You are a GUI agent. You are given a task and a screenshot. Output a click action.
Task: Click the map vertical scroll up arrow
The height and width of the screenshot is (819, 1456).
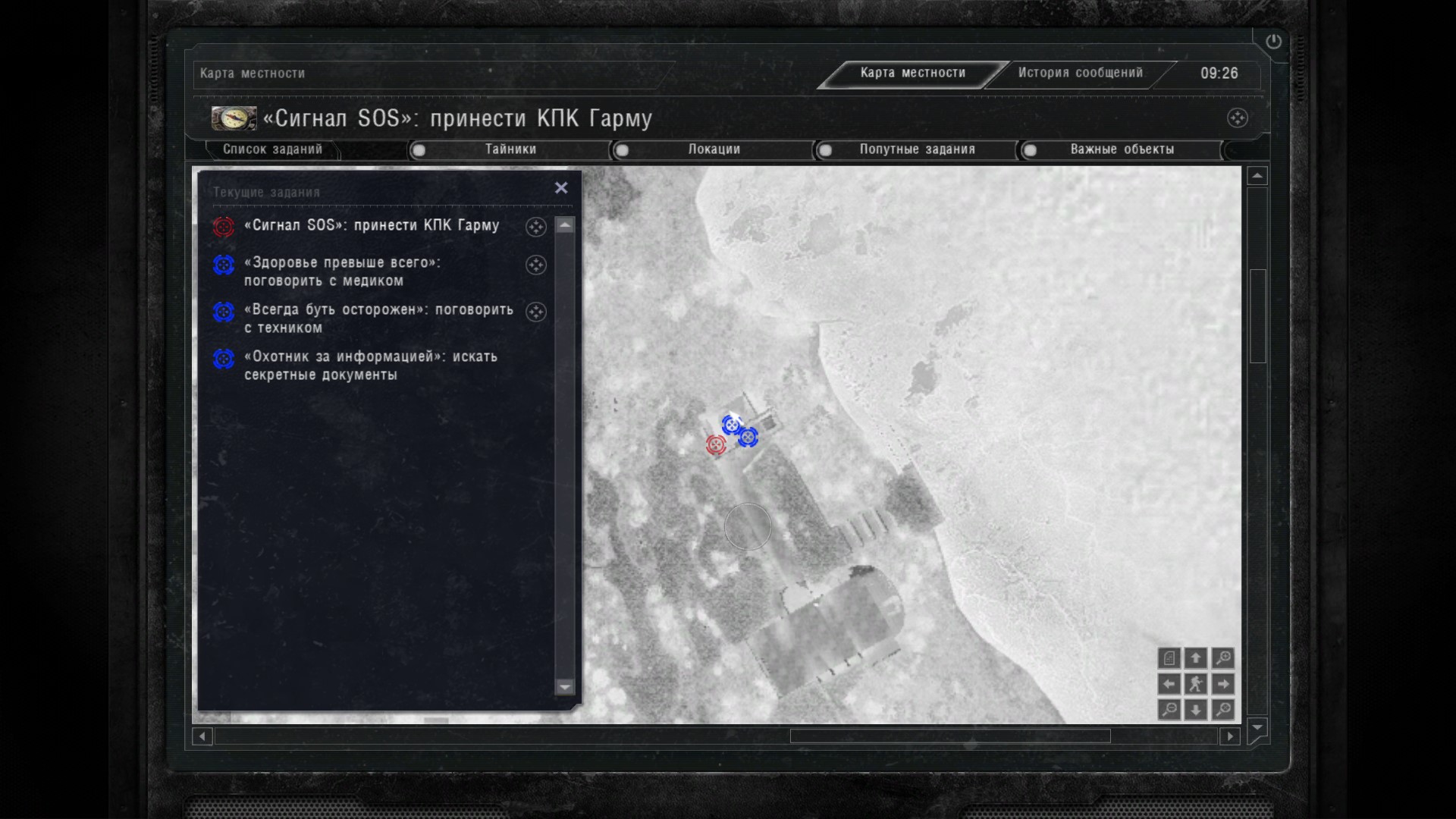pyautogui.click(x=1257, y=176)
